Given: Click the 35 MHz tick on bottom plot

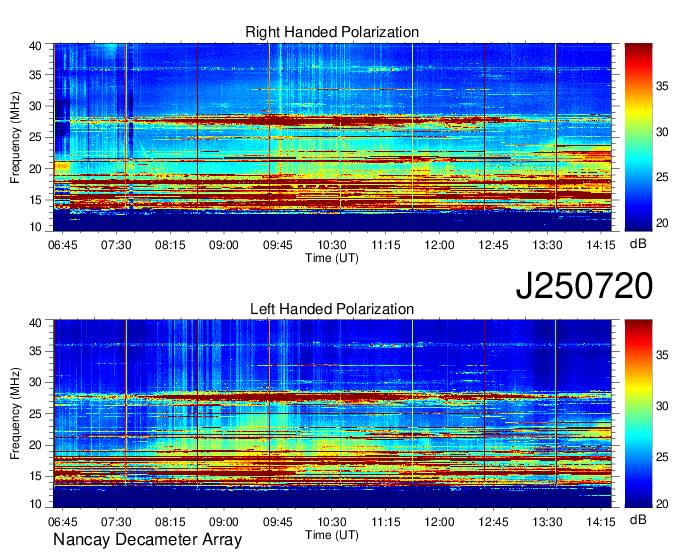Looking at the screenshot, I should [36, 351].
